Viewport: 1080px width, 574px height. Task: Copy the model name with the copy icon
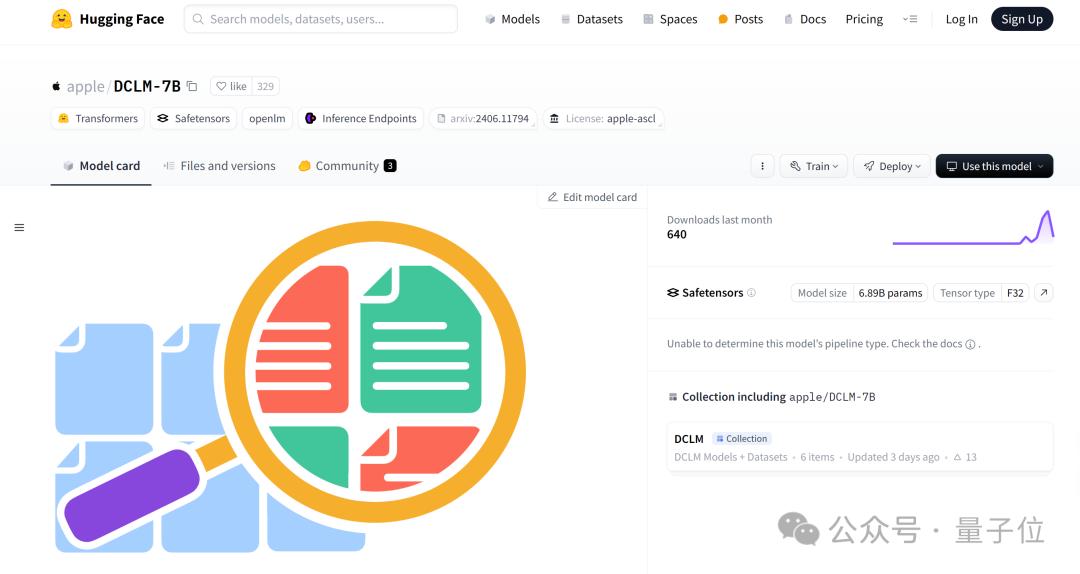coord(192,86)
